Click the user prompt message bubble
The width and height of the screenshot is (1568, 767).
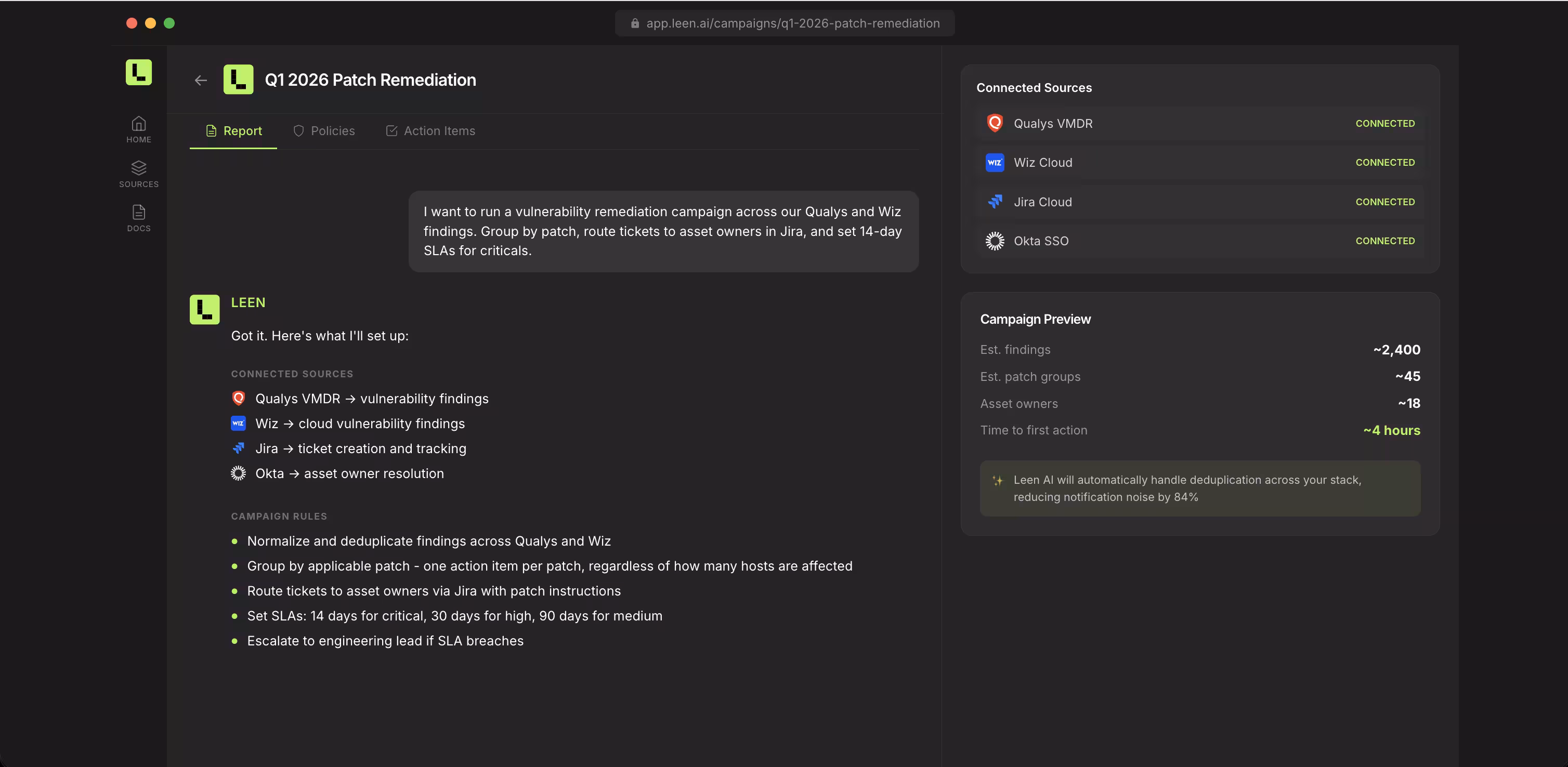coord(663,231)
